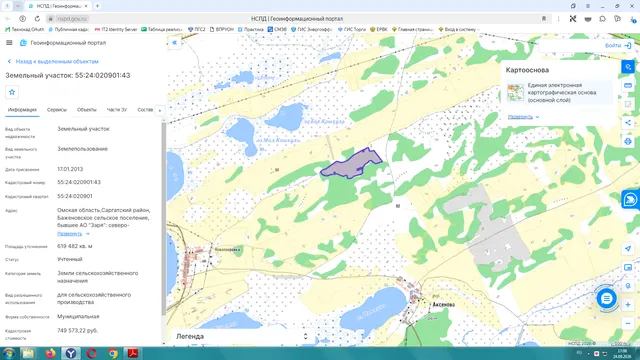Open Adobe Reader from the taskbar
The width and height of the screenshot is (640, 360).
pyautogui.click(x=133, y=353)
